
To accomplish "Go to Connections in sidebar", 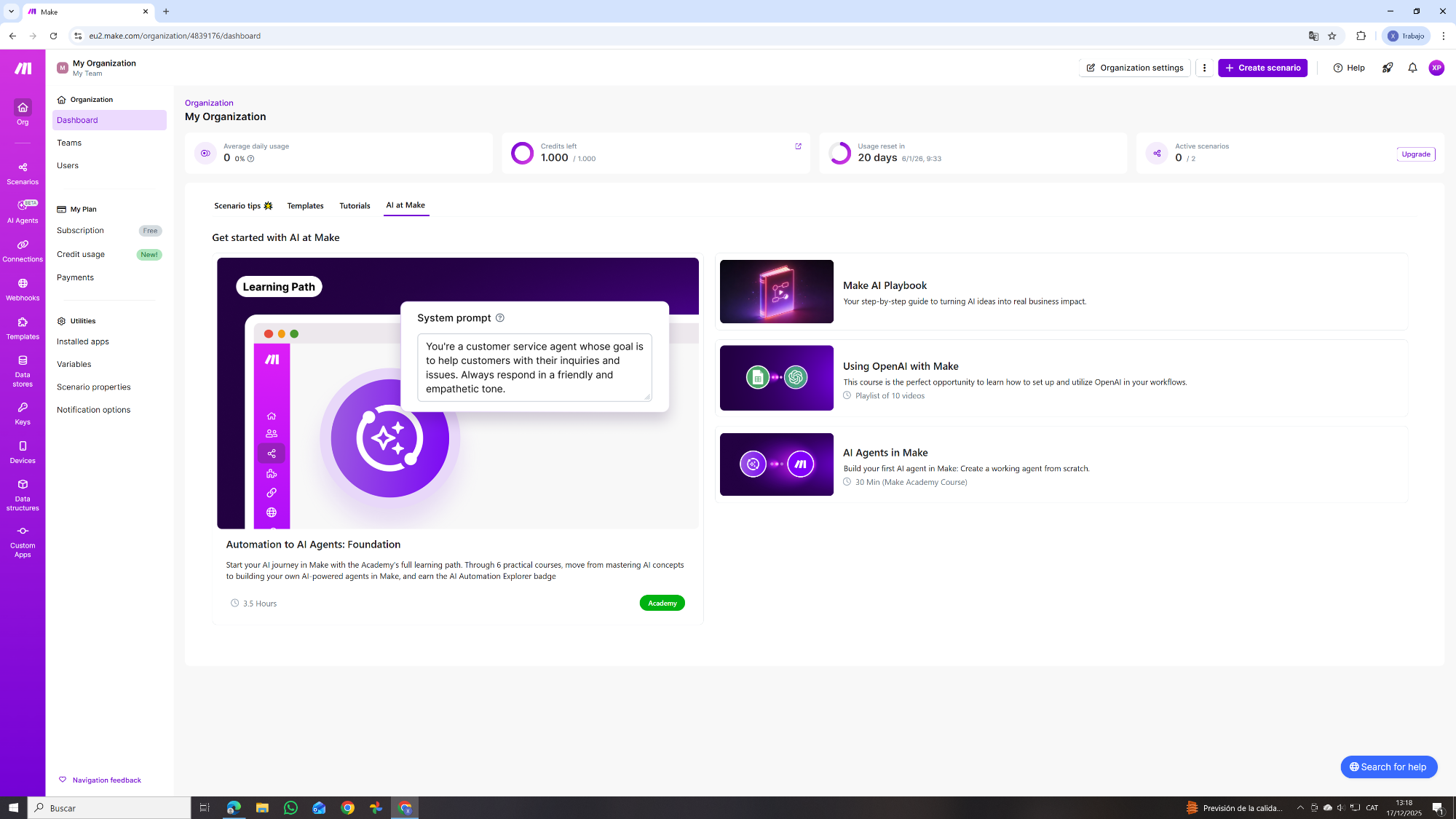I will coord(23,250).
